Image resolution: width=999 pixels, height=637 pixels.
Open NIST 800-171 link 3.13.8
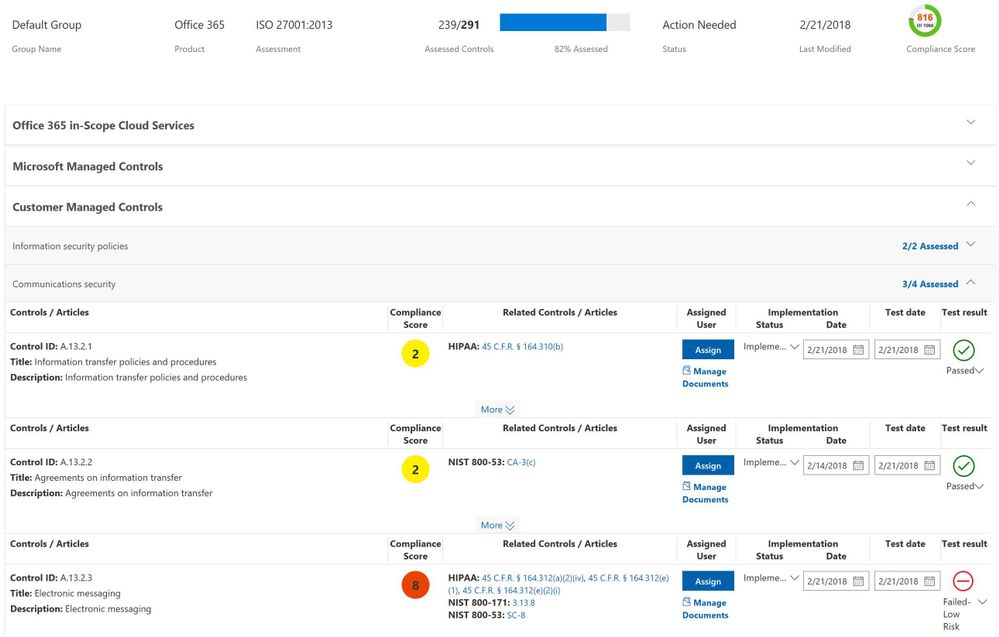pyautogui.click(x=524, y=603)
